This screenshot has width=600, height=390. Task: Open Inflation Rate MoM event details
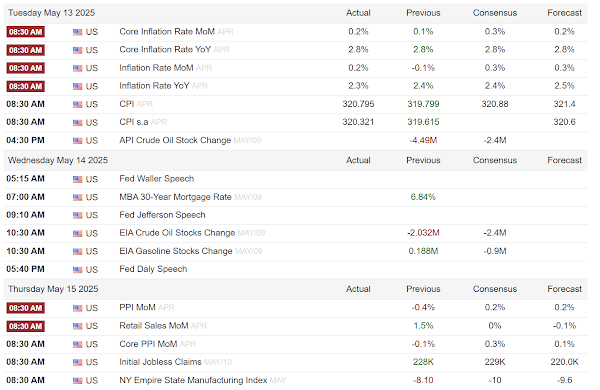[x=156, y=68]
